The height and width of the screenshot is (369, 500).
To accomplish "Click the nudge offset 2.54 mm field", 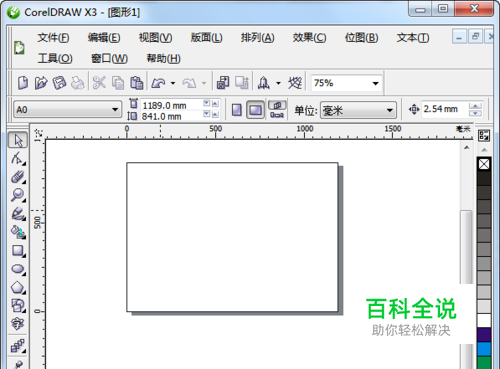I will [x=445, y=109].
